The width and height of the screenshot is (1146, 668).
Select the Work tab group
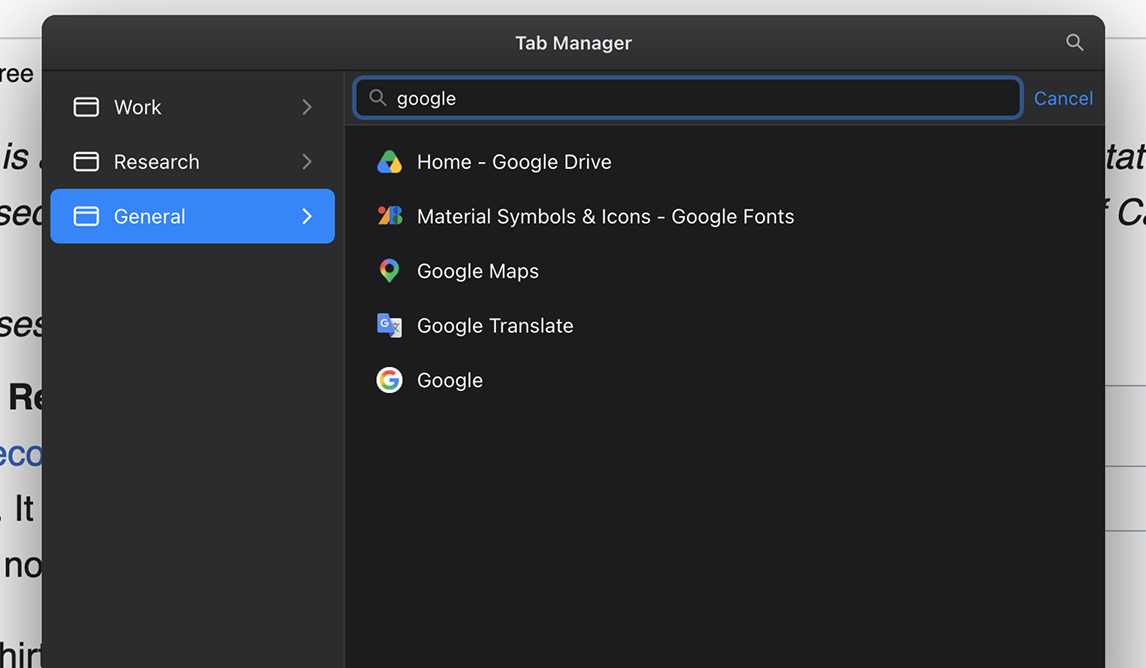[192, 107]
